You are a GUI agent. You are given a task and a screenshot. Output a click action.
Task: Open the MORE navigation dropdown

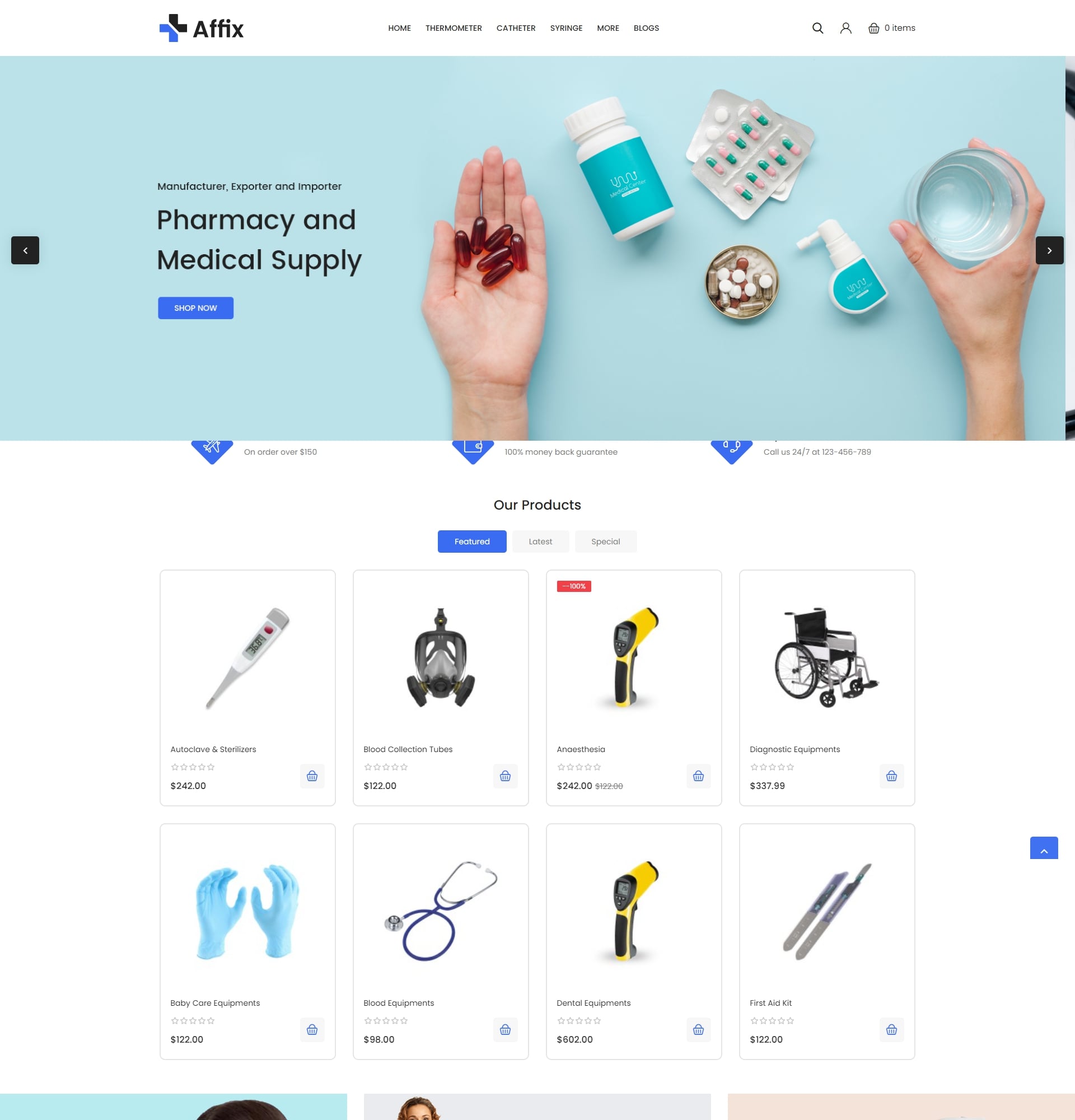(608, 28)
